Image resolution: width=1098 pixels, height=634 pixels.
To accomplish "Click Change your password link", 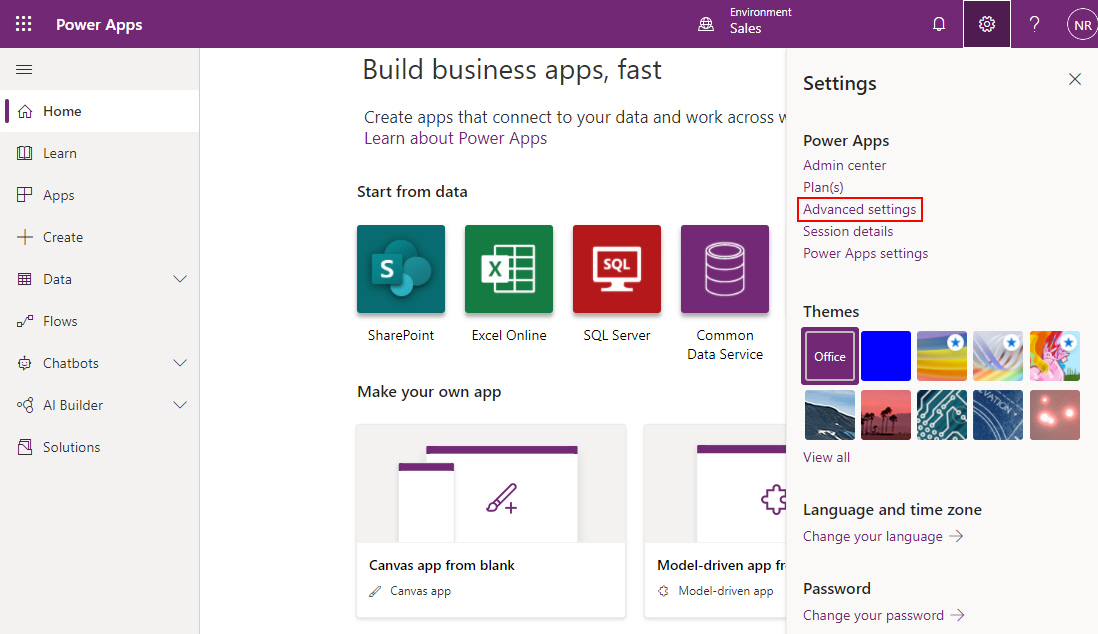I will [x=884, y=616].
